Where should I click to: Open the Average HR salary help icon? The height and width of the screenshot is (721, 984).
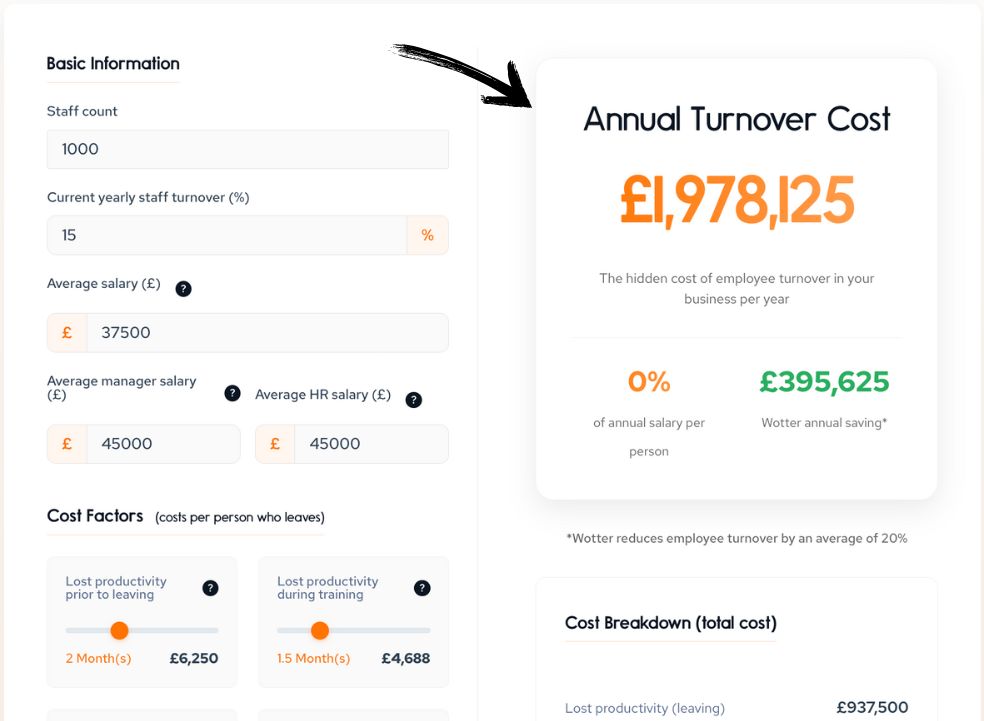pyautogui.click(x=414, y=400)
